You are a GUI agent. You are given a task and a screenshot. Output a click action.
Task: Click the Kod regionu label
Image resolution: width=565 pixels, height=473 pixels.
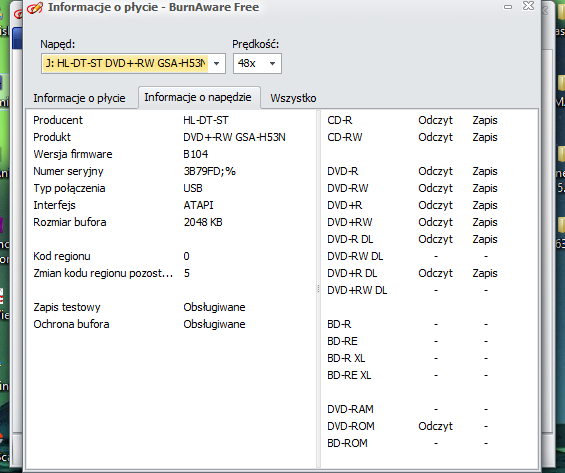point(62,256)
